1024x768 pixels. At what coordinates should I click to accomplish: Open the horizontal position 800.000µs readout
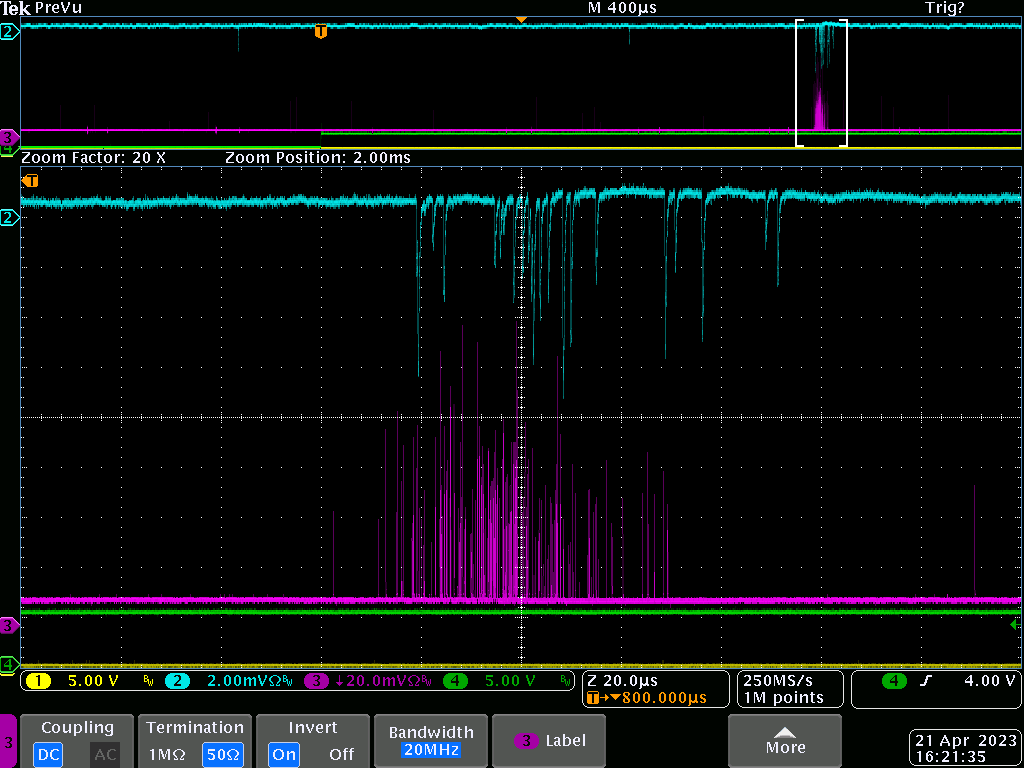[x=646, y=698]
